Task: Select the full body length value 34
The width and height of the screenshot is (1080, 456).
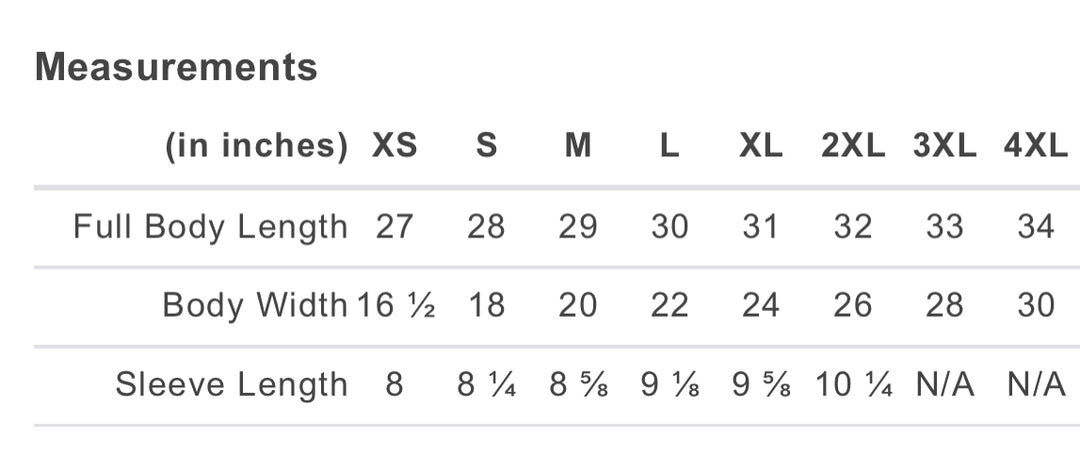Action: (1036, 227)
